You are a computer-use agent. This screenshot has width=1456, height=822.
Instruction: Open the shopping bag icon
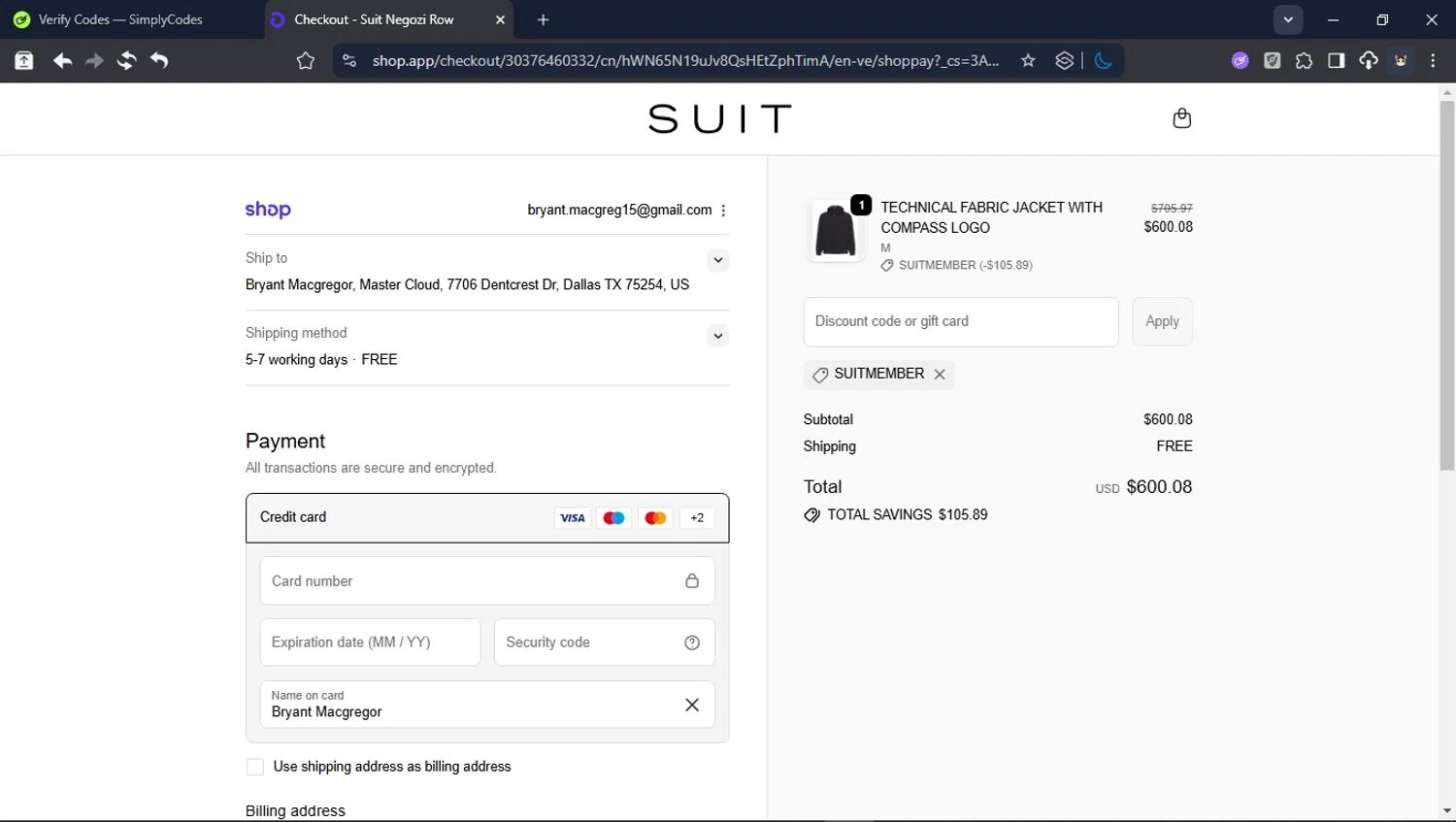[x=1181, y=118]
